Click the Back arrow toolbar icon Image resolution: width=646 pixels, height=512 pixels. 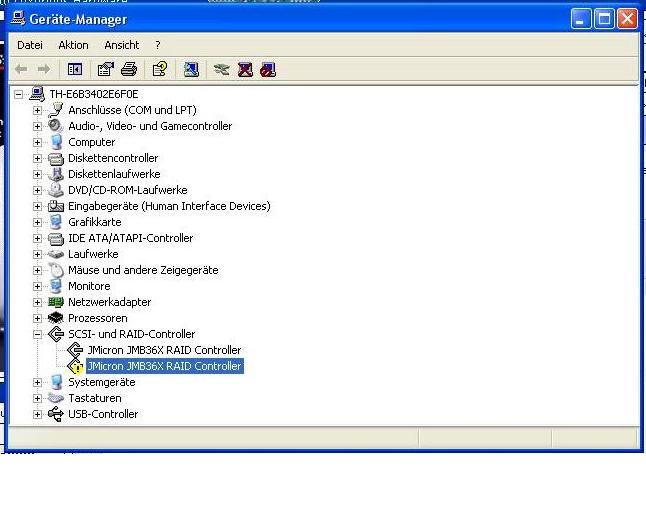pos(21,69)
